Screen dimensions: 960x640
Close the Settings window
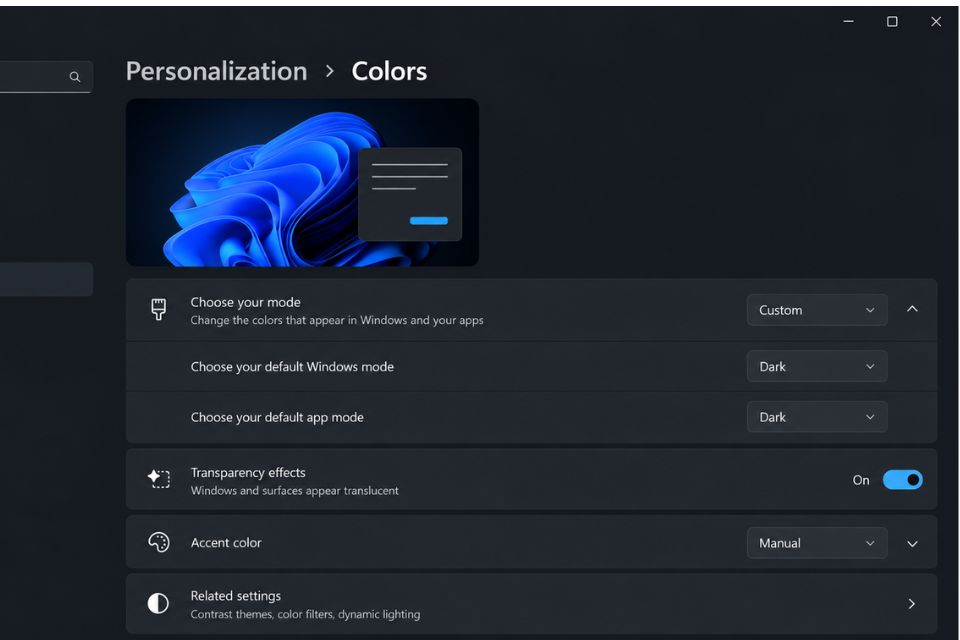[936, 21]
